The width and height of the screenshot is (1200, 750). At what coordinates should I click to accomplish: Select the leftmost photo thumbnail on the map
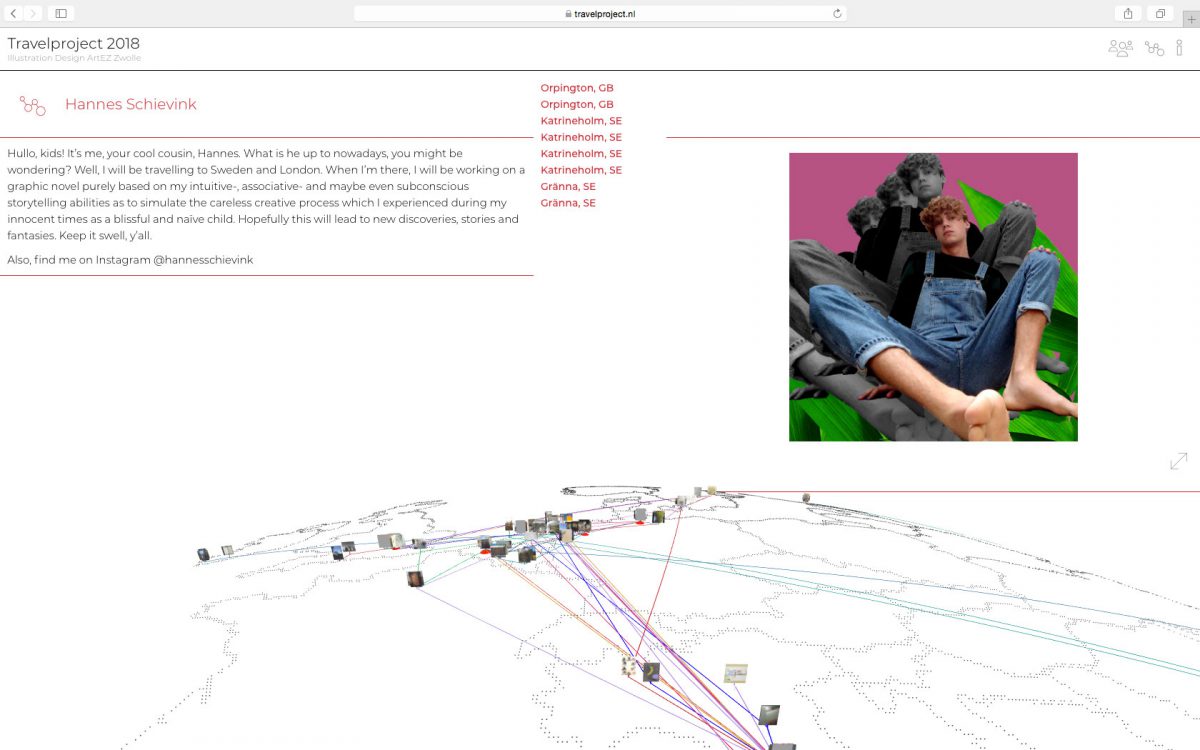(x=203, y=554)
